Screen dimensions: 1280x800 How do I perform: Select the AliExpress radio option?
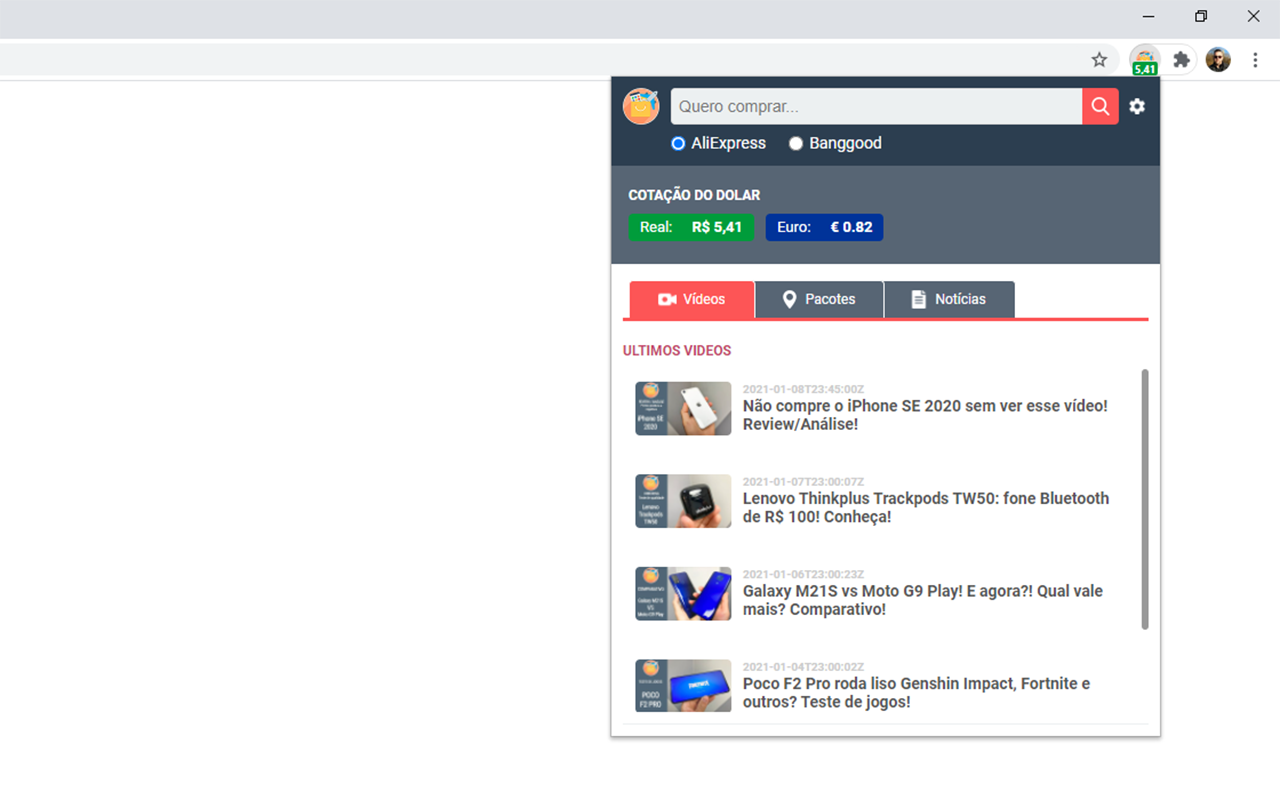(678, 143)
